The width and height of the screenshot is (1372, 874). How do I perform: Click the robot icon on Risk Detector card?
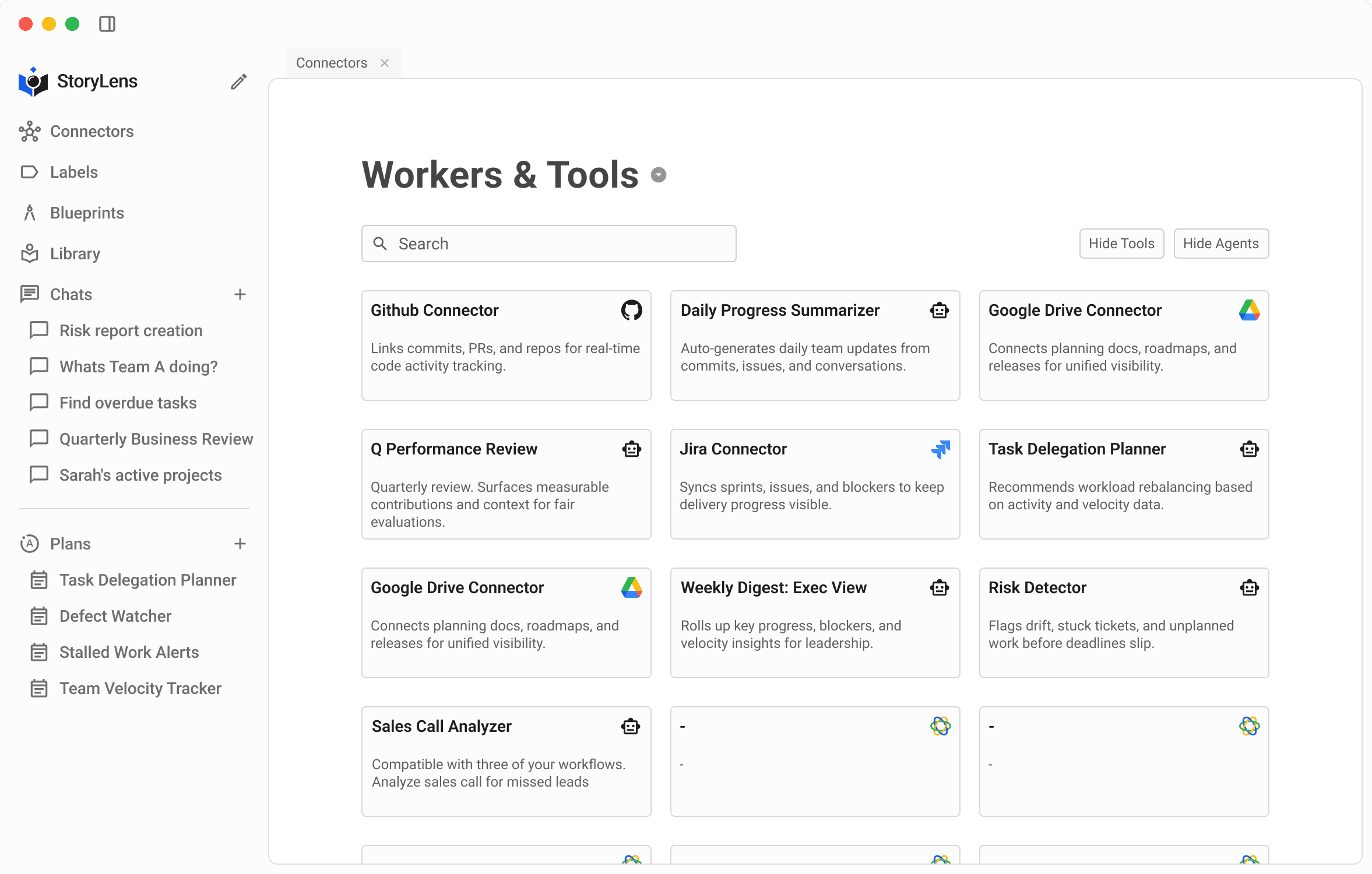point(1249,588)
